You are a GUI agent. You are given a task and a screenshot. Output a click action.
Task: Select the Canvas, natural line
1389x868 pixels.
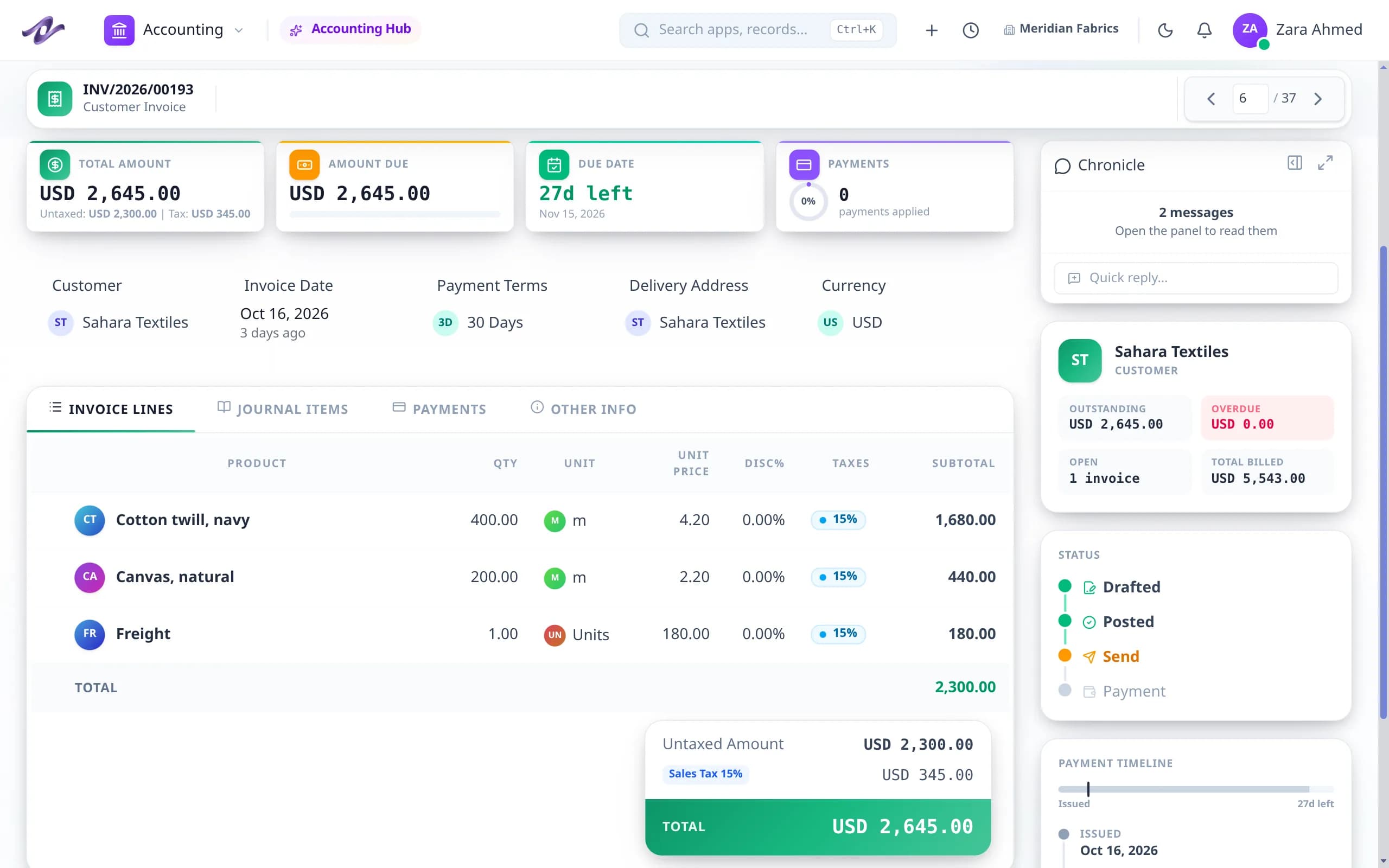(x=520, y=577)
